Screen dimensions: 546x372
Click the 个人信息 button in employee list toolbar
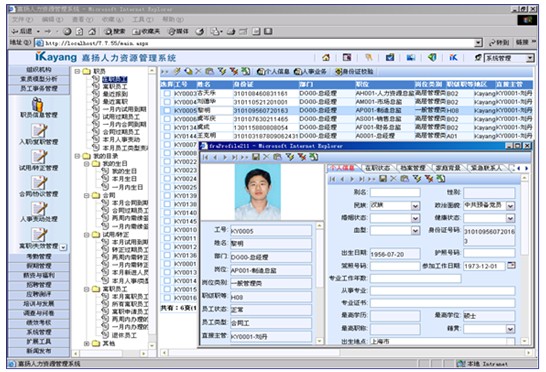point(273,72)
